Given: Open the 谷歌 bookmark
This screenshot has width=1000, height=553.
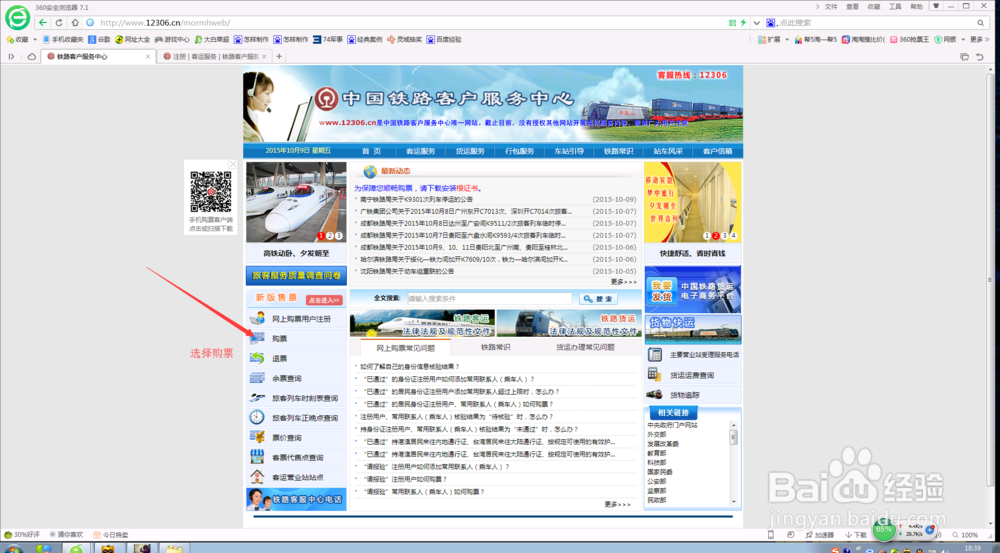Looking at the screenshot, I should point(99,40).
